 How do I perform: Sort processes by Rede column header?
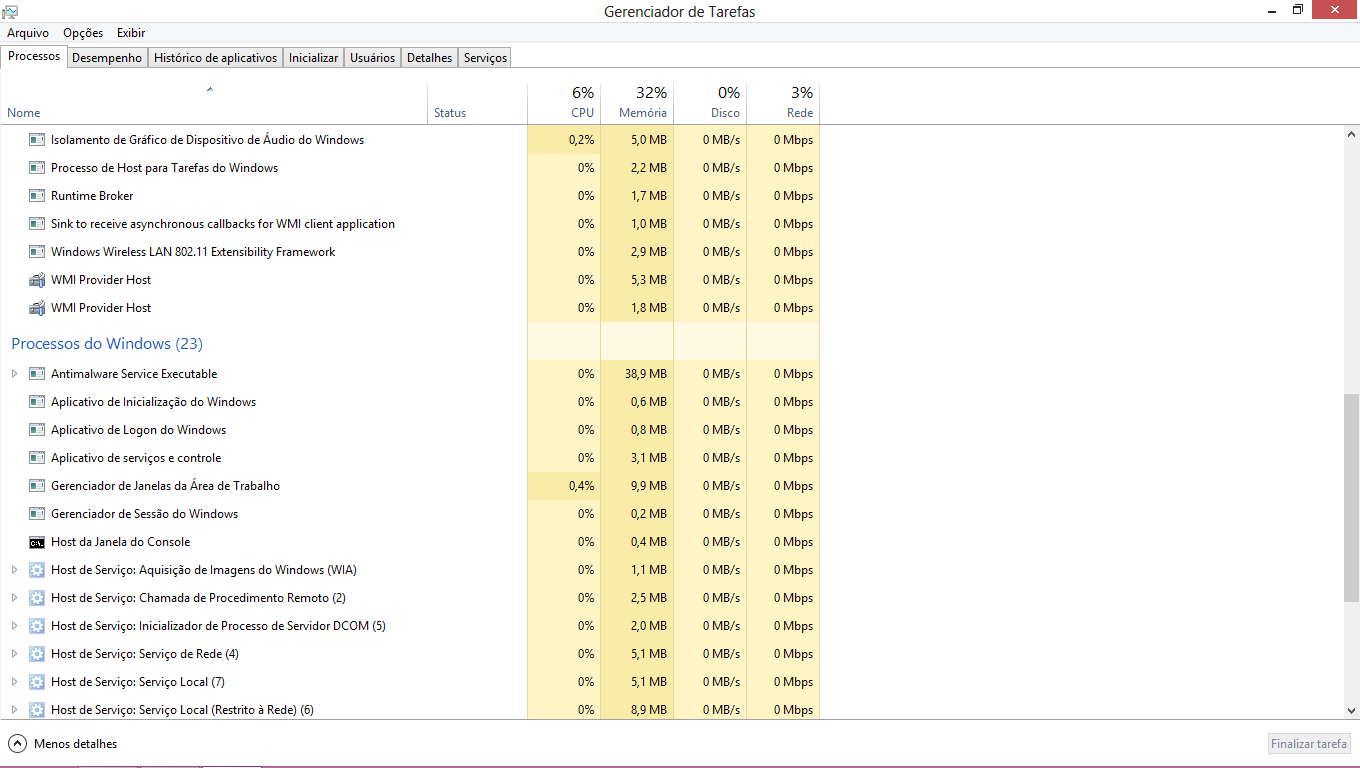[x=783, y=102]
